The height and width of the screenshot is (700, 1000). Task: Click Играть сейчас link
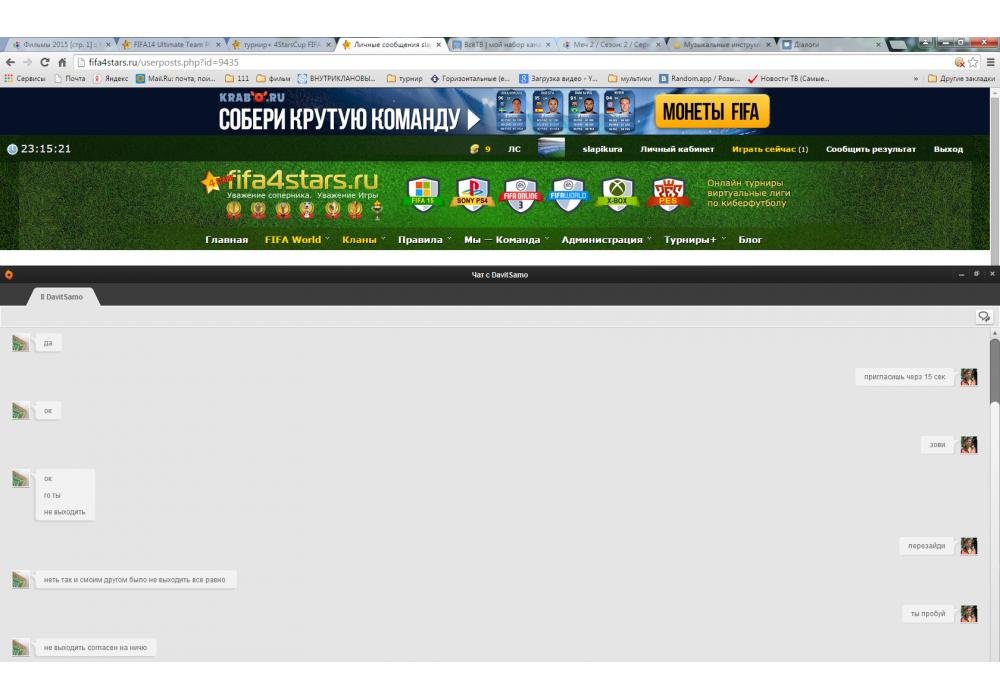770,149
